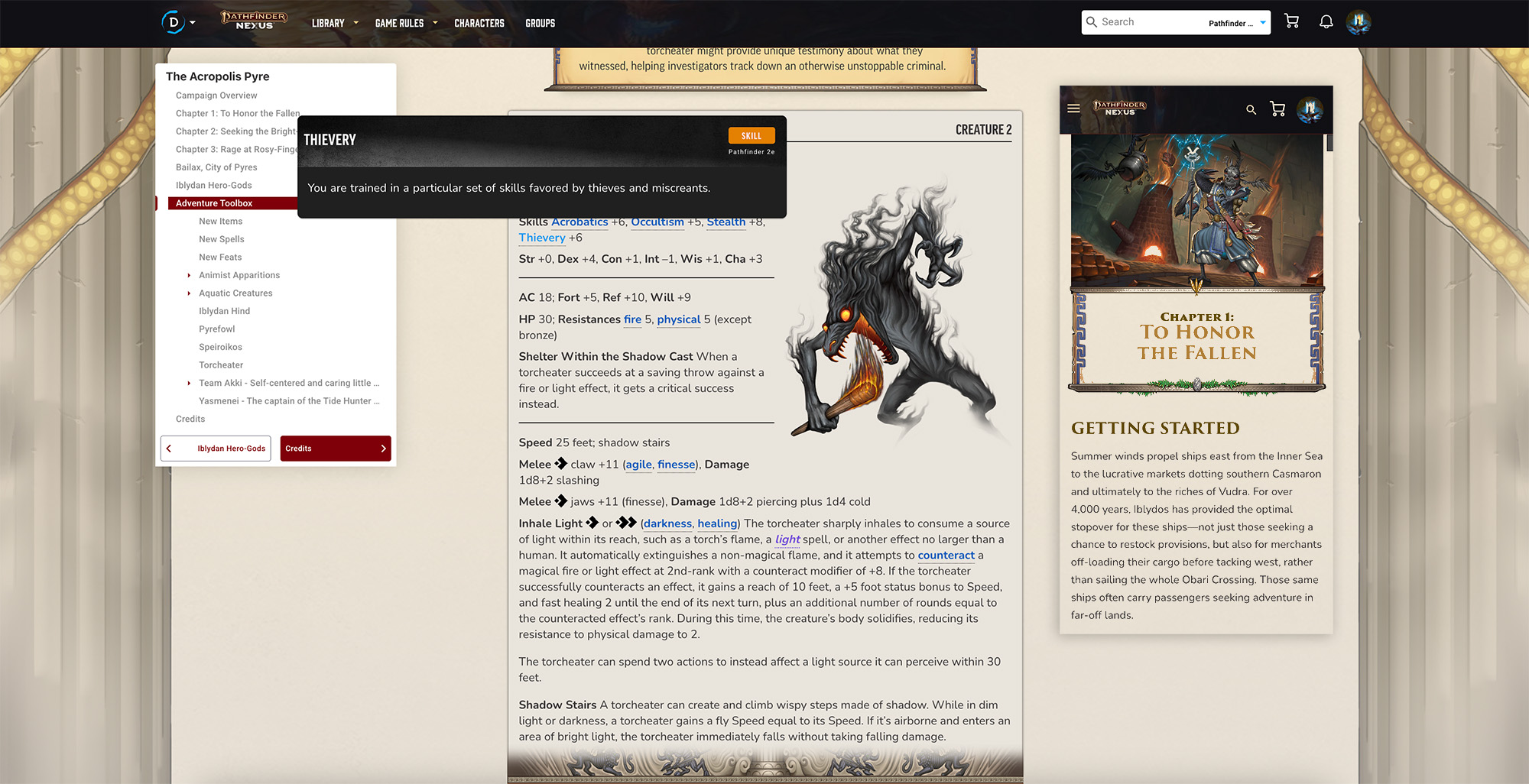
Task: Go to previous page Iblydan Hero-Gods
Action: [x=216, y=449]
